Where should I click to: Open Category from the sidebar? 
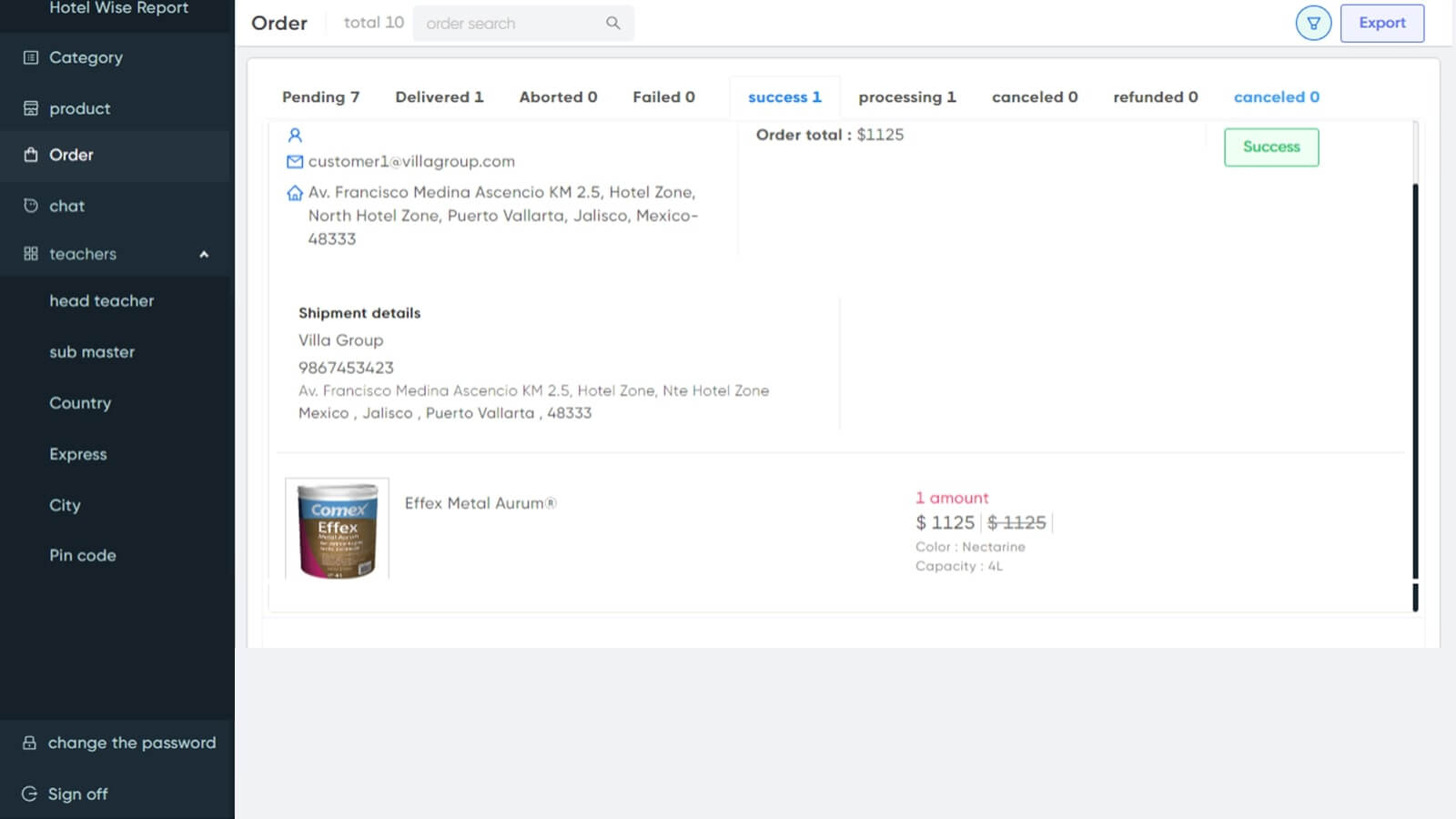pos(86,57)
